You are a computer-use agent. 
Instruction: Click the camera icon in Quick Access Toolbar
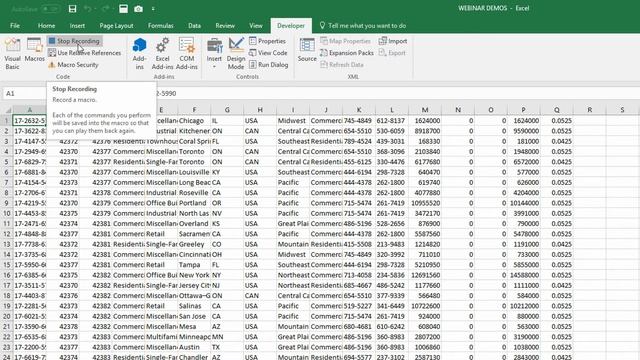(x=138, y=9)
